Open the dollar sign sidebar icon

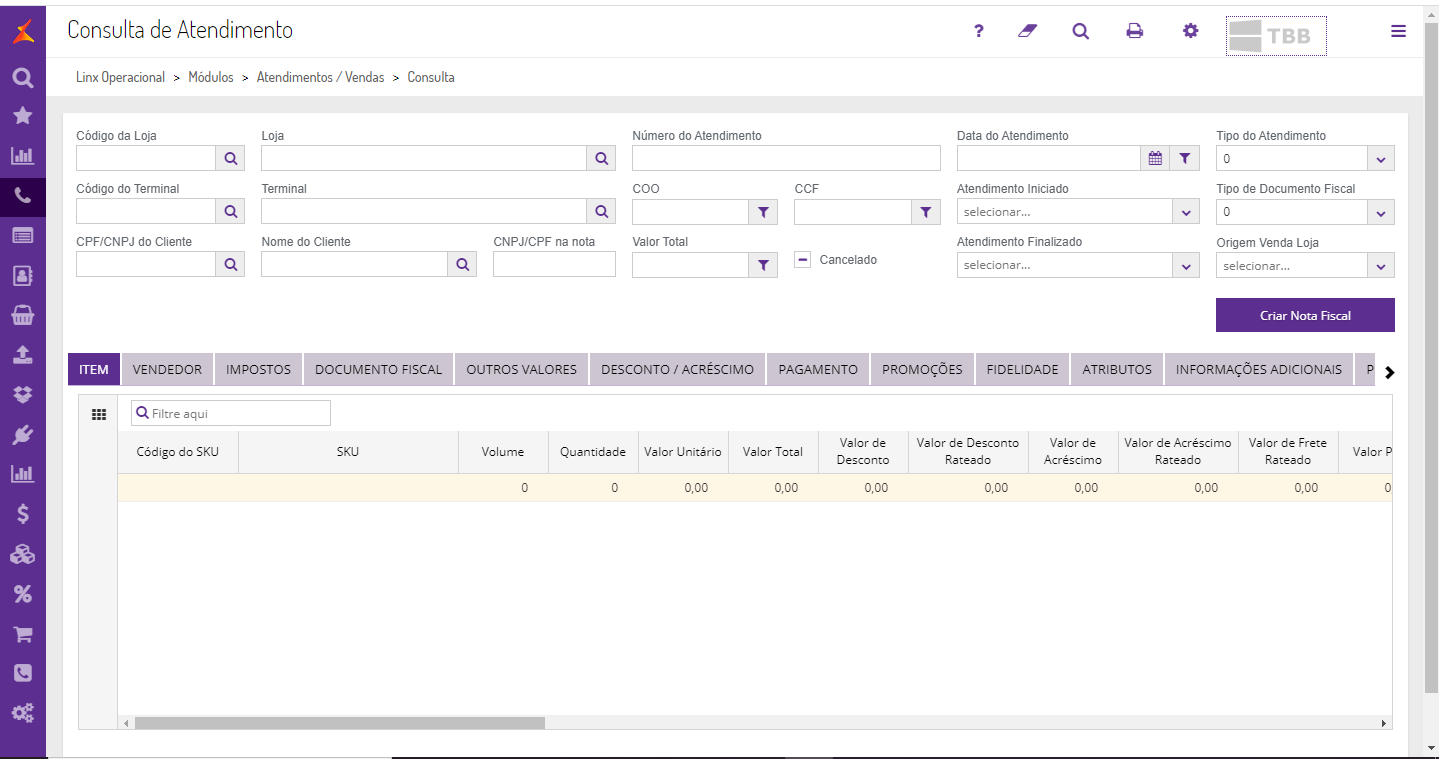23,514
